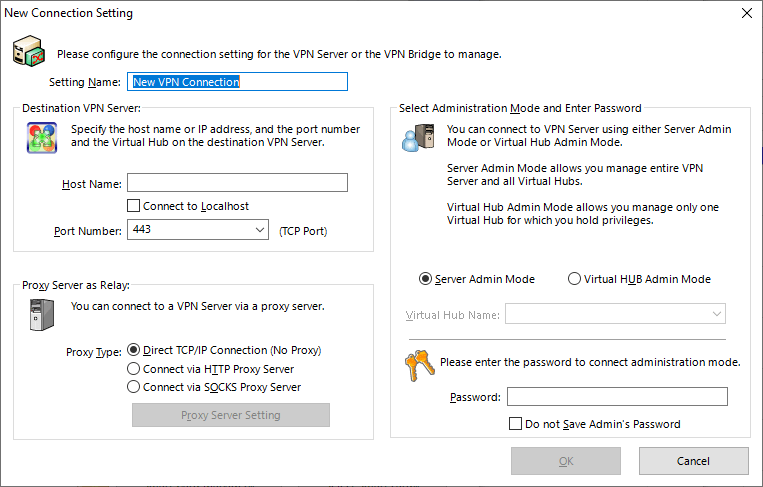The image size is (763, 487).
Task: Enable the Connect to Localhost checkbox
Action: [134, 206]
